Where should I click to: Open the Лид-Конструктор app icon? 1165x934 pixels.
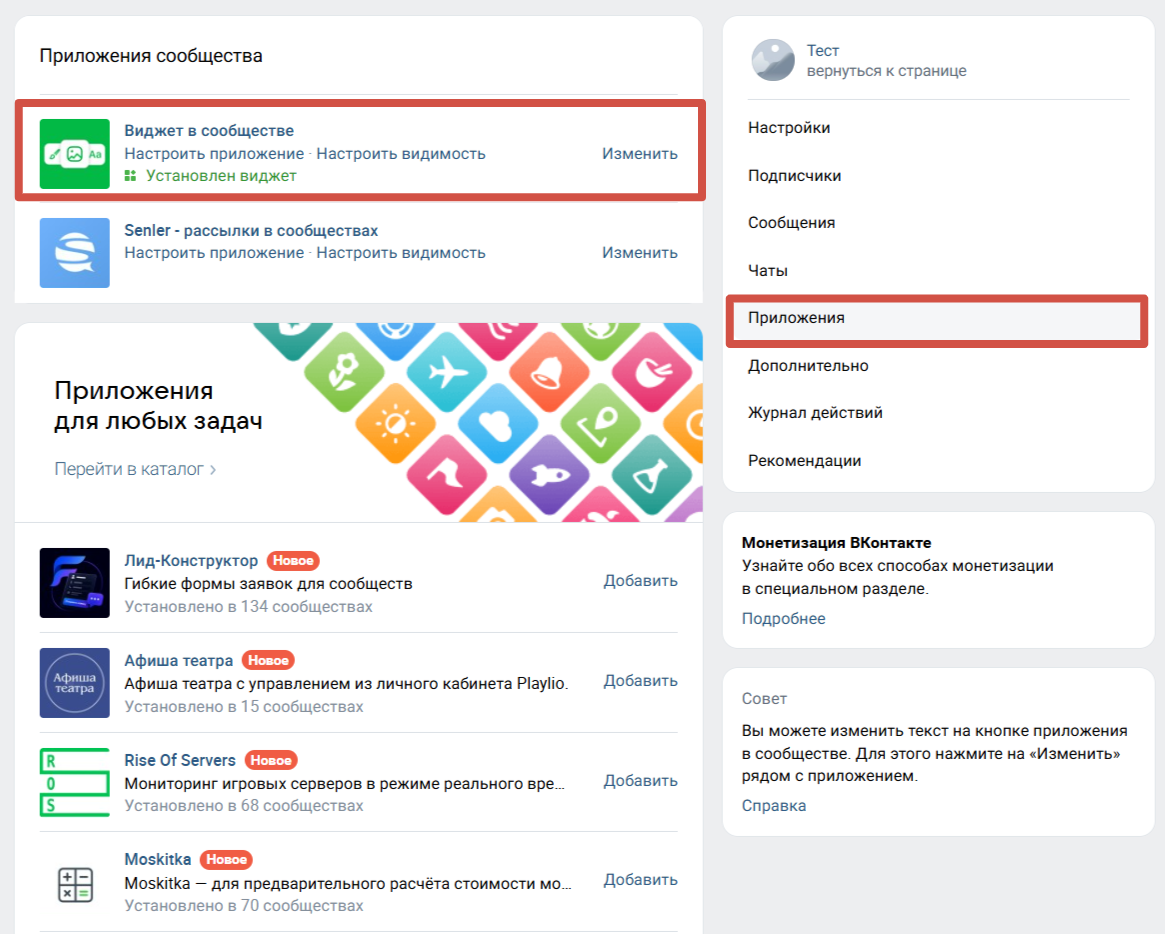74,583
